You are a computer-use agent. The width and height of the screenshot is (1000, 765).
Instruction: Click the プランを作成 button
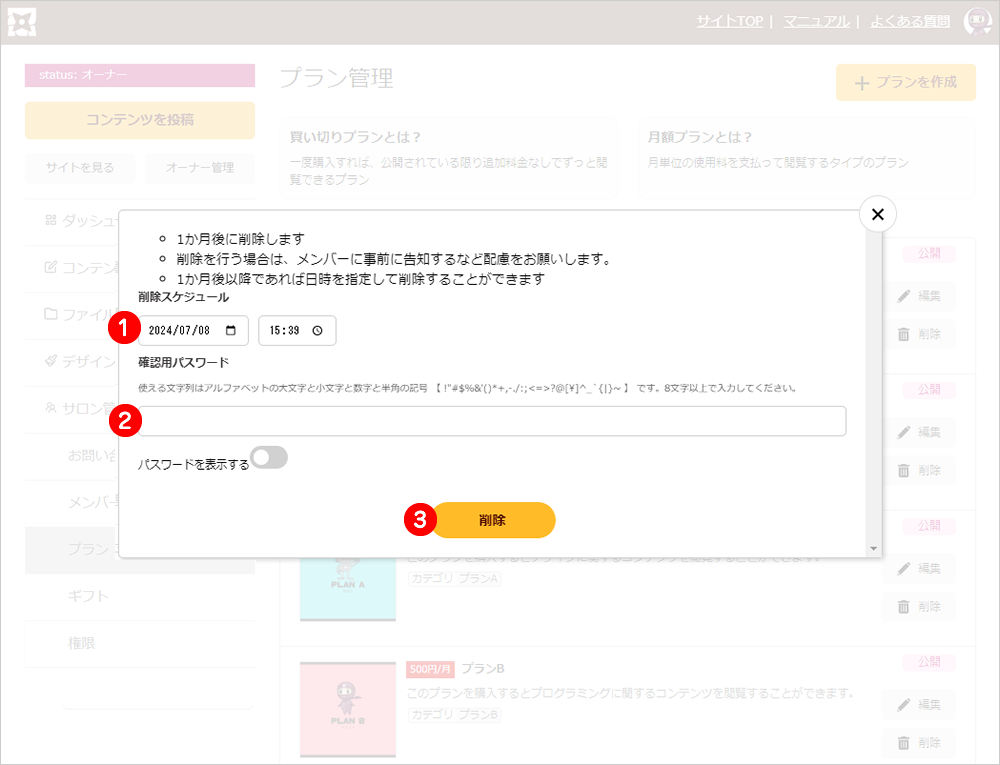click(905, 82)
